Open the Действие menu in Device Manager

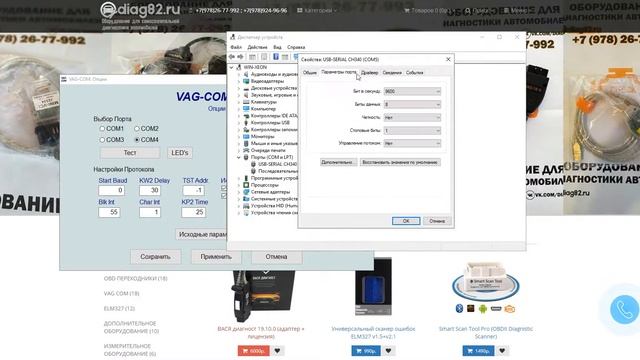(257, 47)
